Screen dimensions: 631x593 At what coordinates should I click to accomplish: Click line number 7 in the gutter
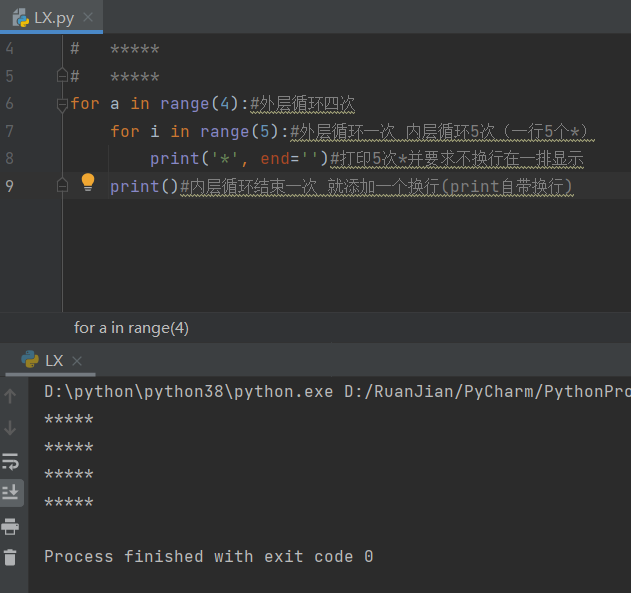pos(10,131)
